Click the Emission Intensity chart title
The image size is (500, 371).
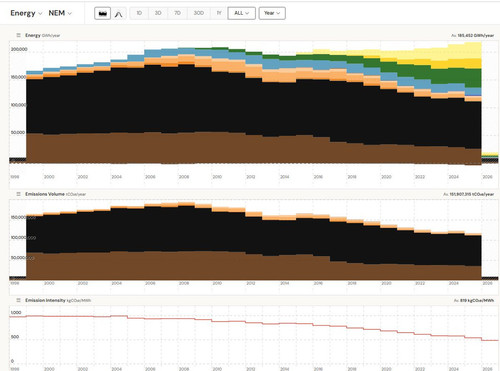pos(58,300)
